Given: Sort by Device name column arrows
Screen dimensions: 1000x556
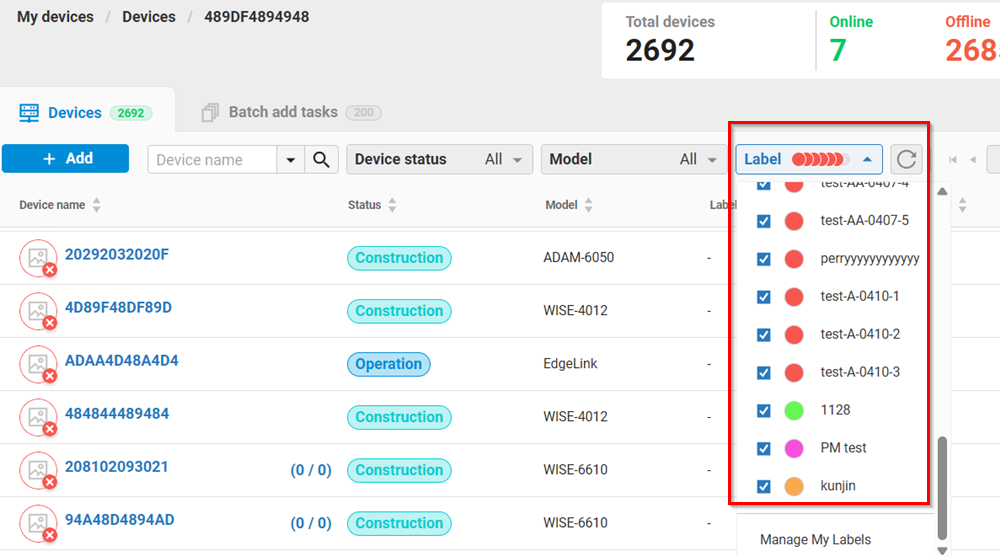Looking at the screenshot, I should point(97,205).
